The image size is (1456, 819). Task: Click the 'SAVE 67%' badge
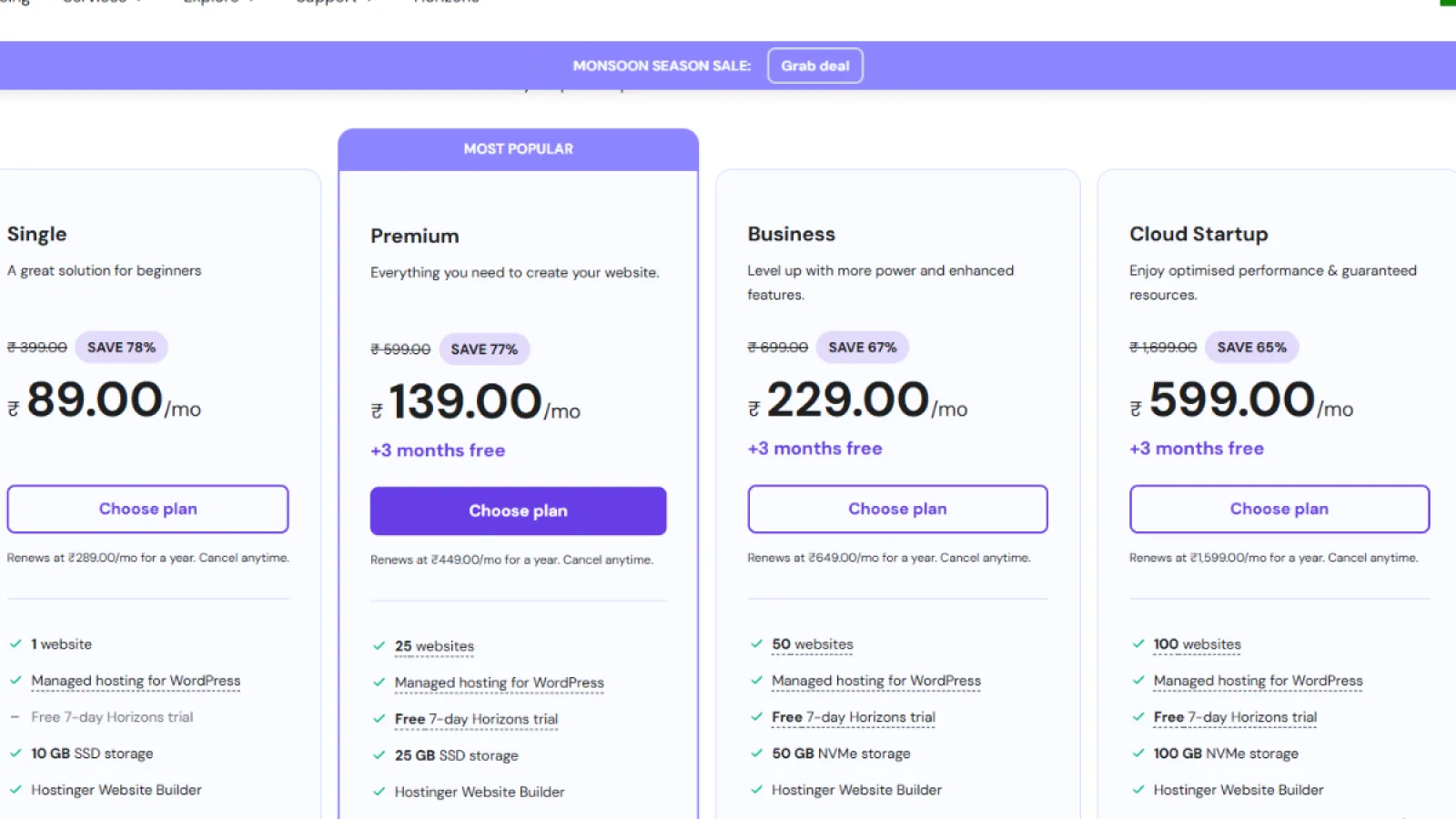click(x=862, y=347)
